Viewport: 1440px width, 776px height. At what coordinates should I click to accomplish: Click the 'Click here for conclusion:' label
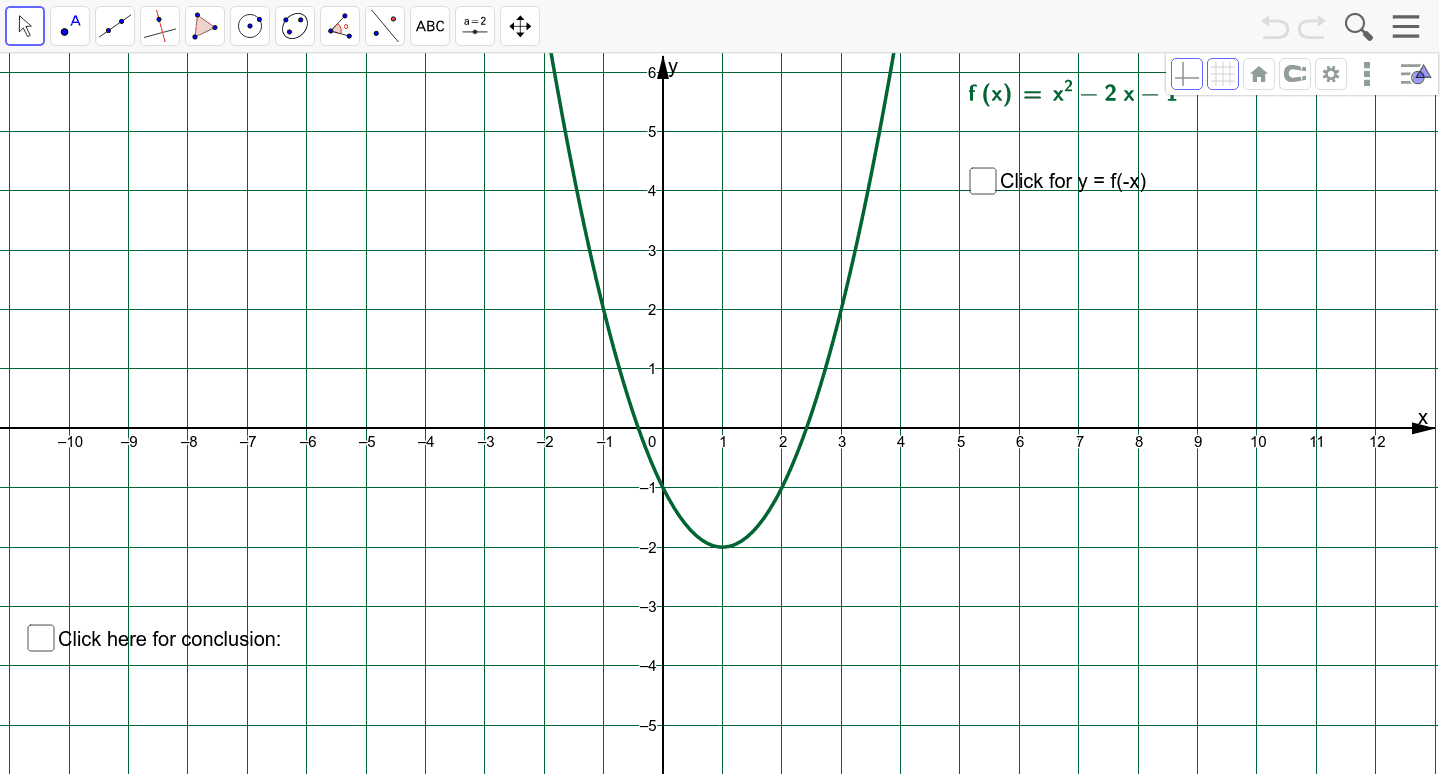click(170, 639)
